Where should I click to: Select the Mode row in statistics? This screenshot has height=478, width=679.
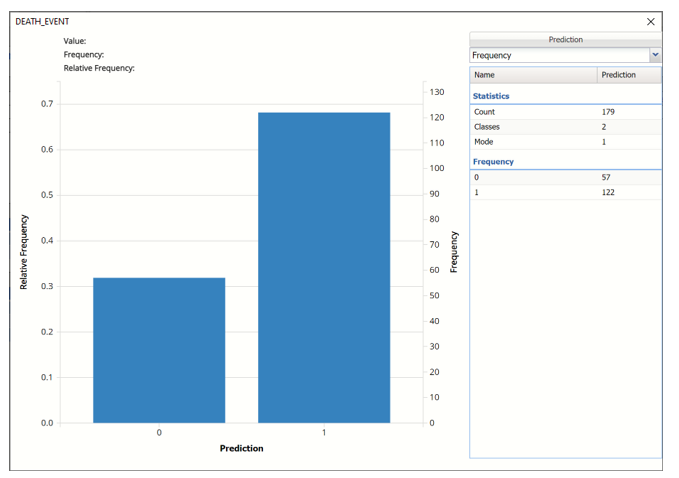pos(565,142)
